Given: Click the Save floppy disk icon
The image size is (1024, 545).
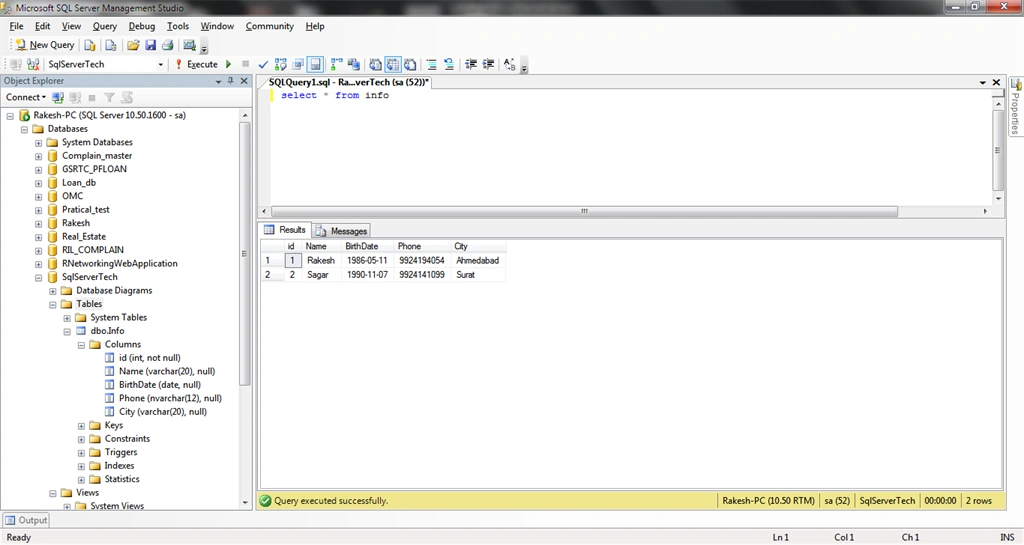Looking at the screenshot, I should [x=150, y=44].
